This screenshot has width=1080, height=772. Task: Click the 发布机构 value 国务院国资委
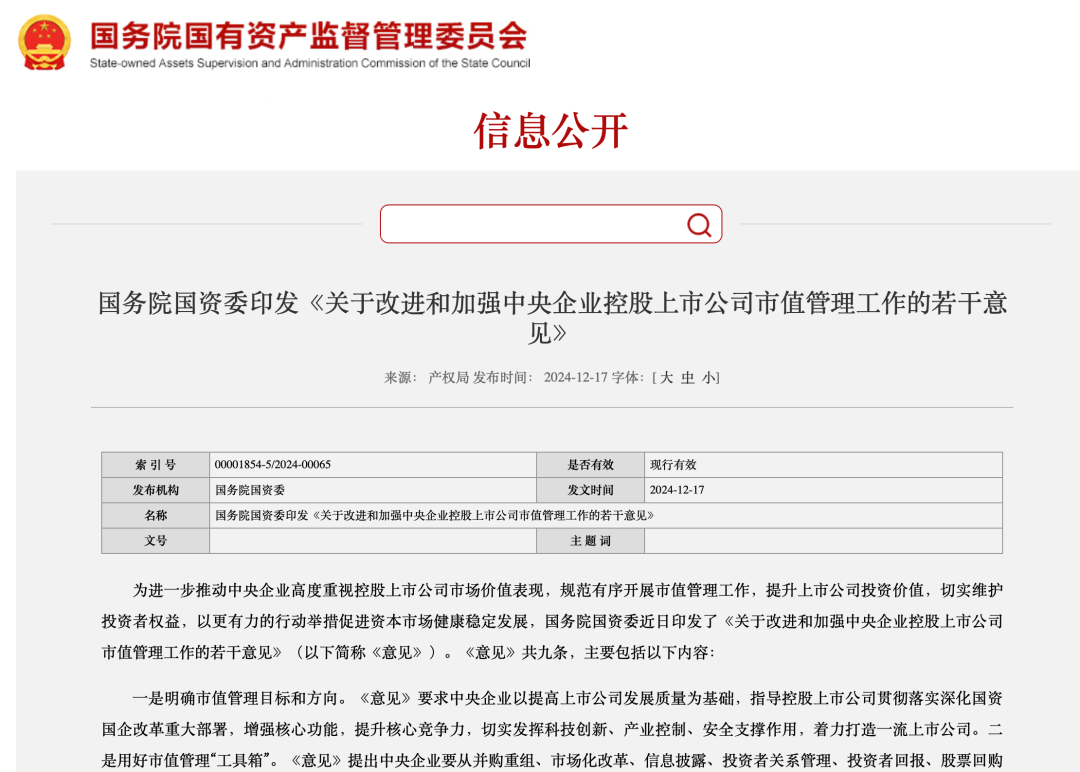tap(250, 490)
